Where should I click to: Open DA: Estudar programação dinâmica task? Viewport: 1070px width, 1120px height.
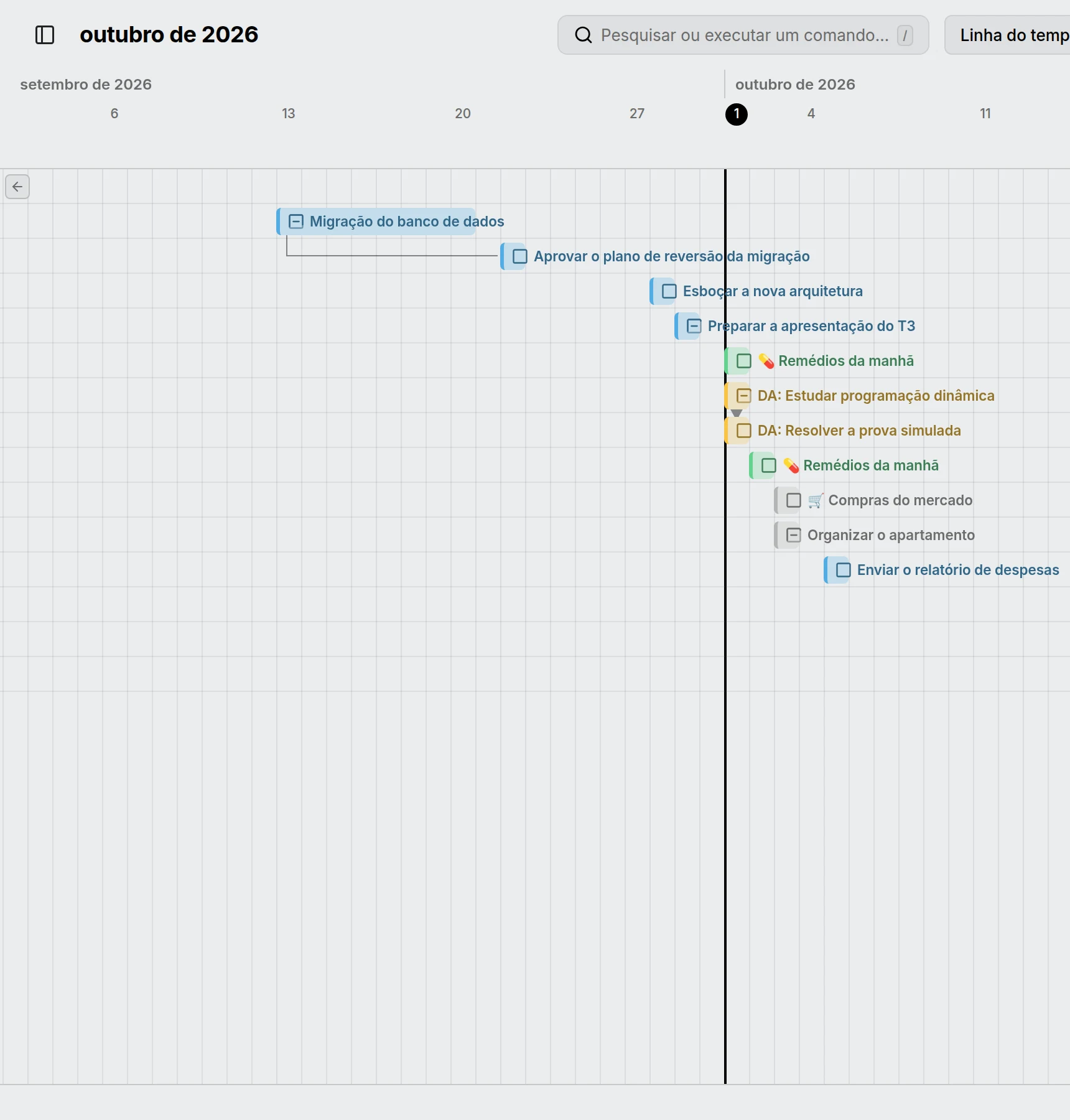876,396
